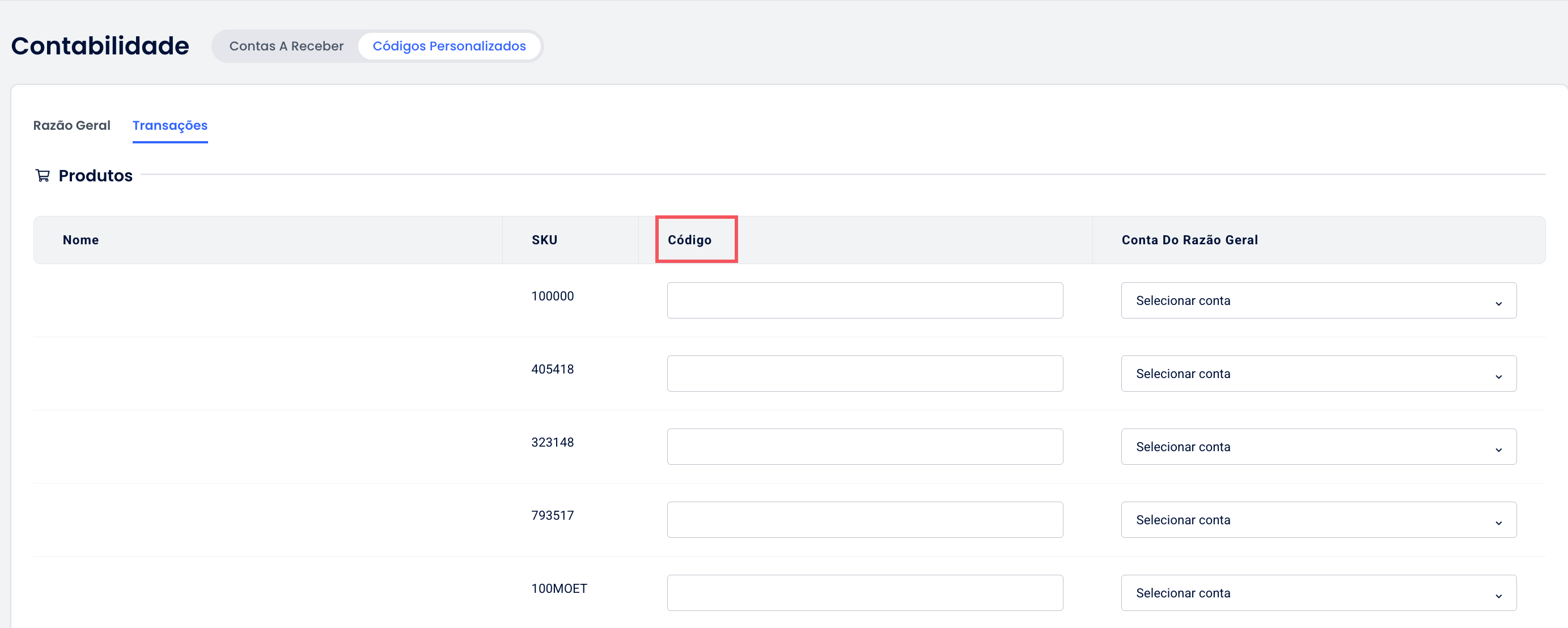
Task: Click the Código field for SKU 323148
Action: [x=864, y=447]
